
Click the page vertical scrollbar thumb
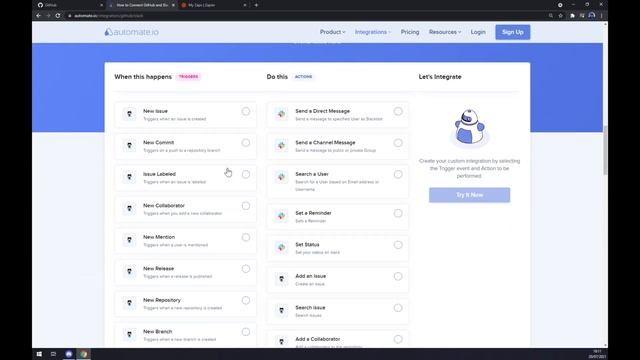coord(605,150)
